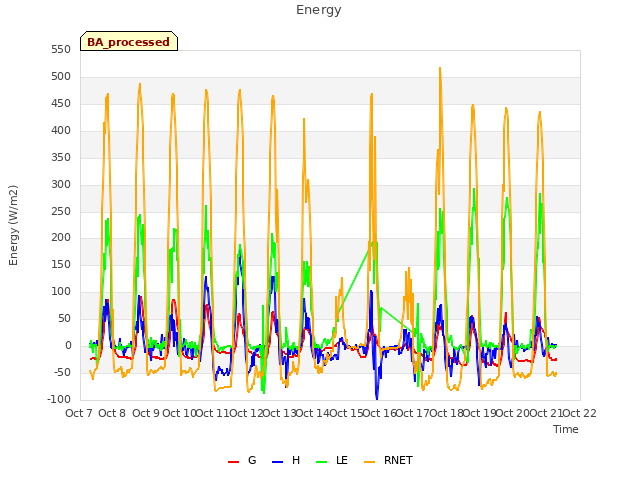Click the green LE legend color marker
Screen dimensions: 640x480
click(x=322, y=462)
